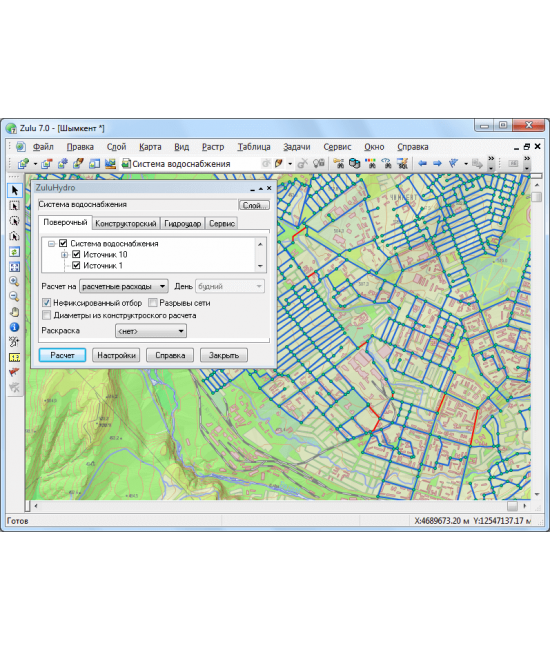Activate the hand pan tool

point(15,312)
